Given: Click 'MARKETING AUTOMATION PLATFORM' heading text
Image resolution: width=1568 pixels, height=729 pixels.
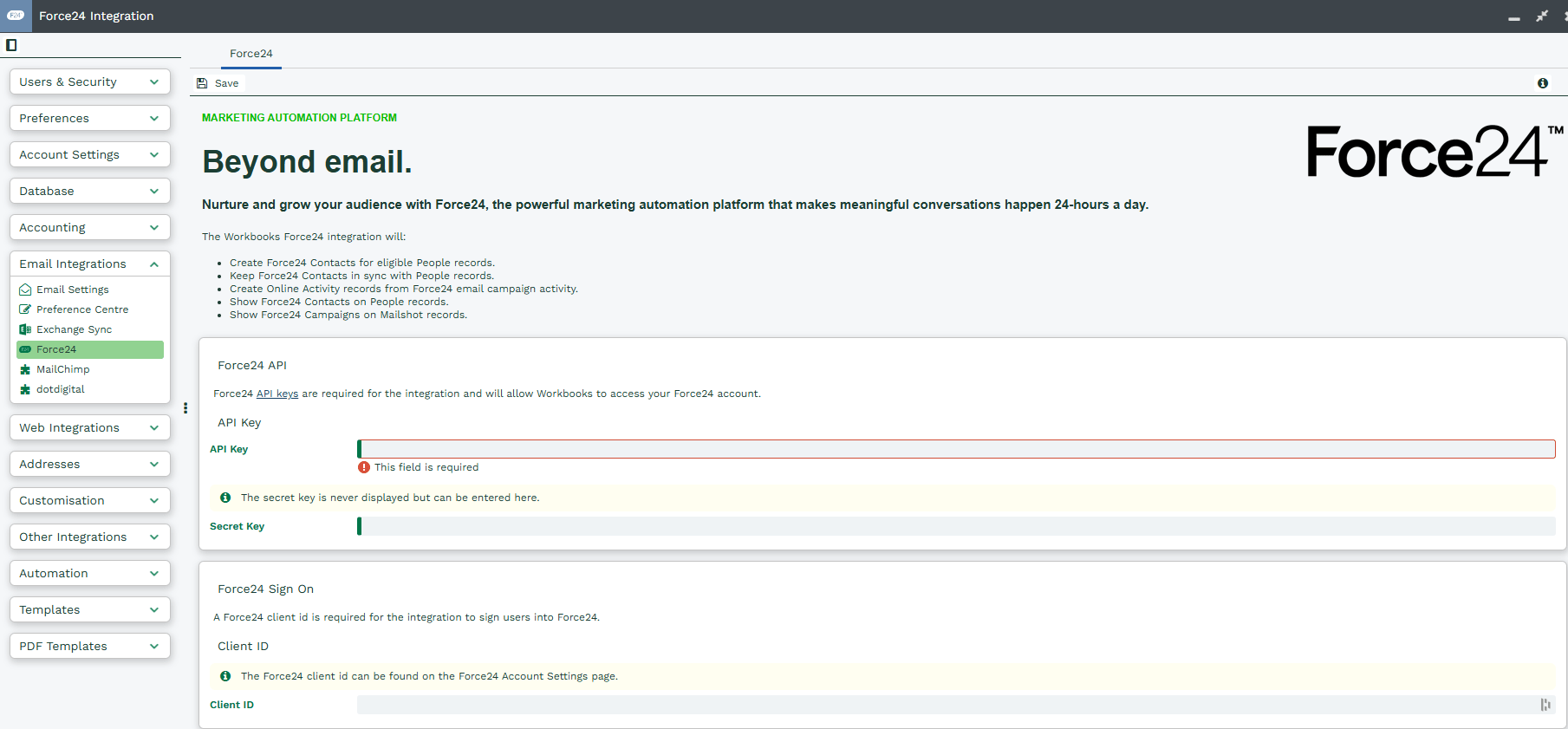Looking at the screenshot, I should coord(299,118).
